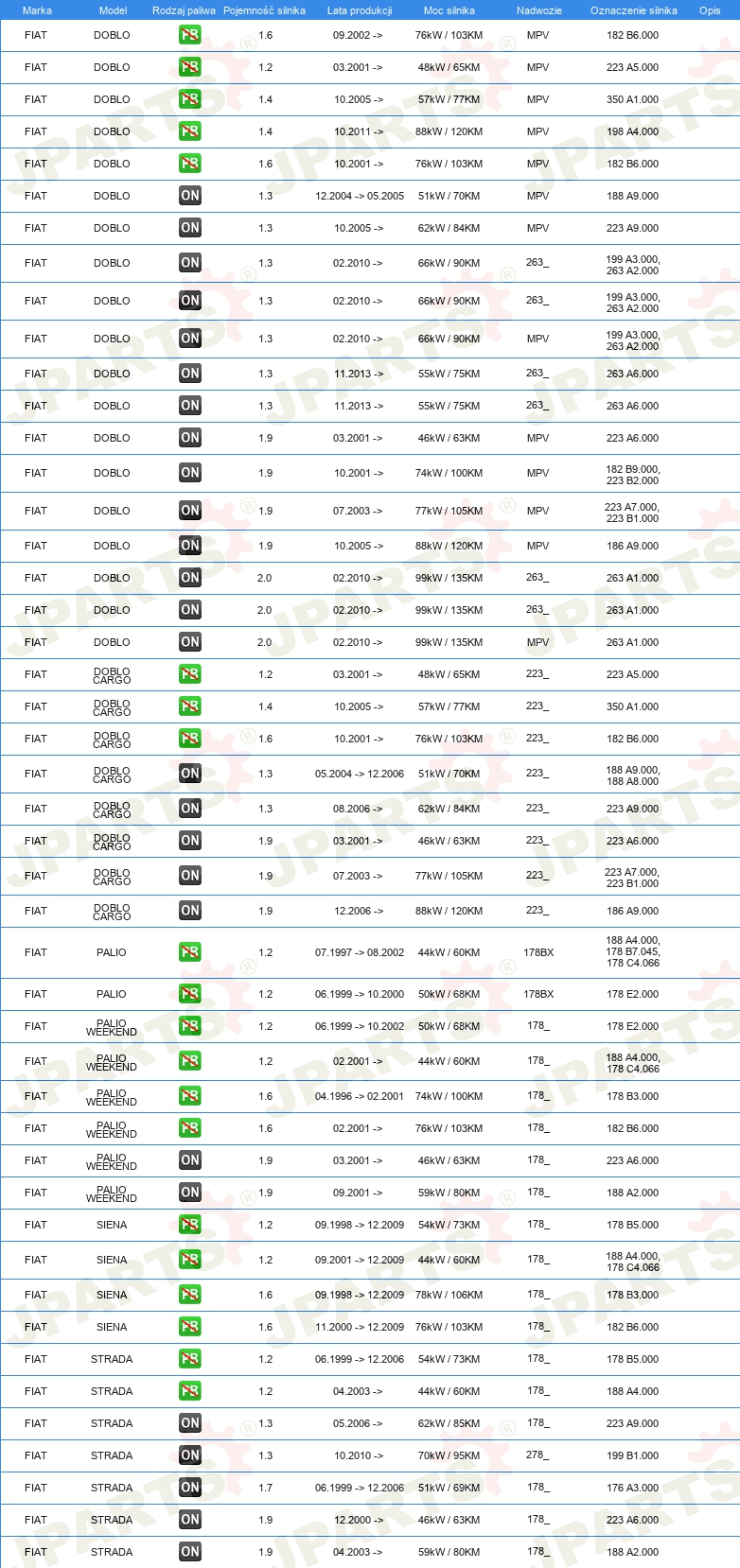Click the PB icon for STRADA 54kW / 73KM
The width and height of the screenshot is (740, 1568).
pyautogui.click(x=190, y=1359)
